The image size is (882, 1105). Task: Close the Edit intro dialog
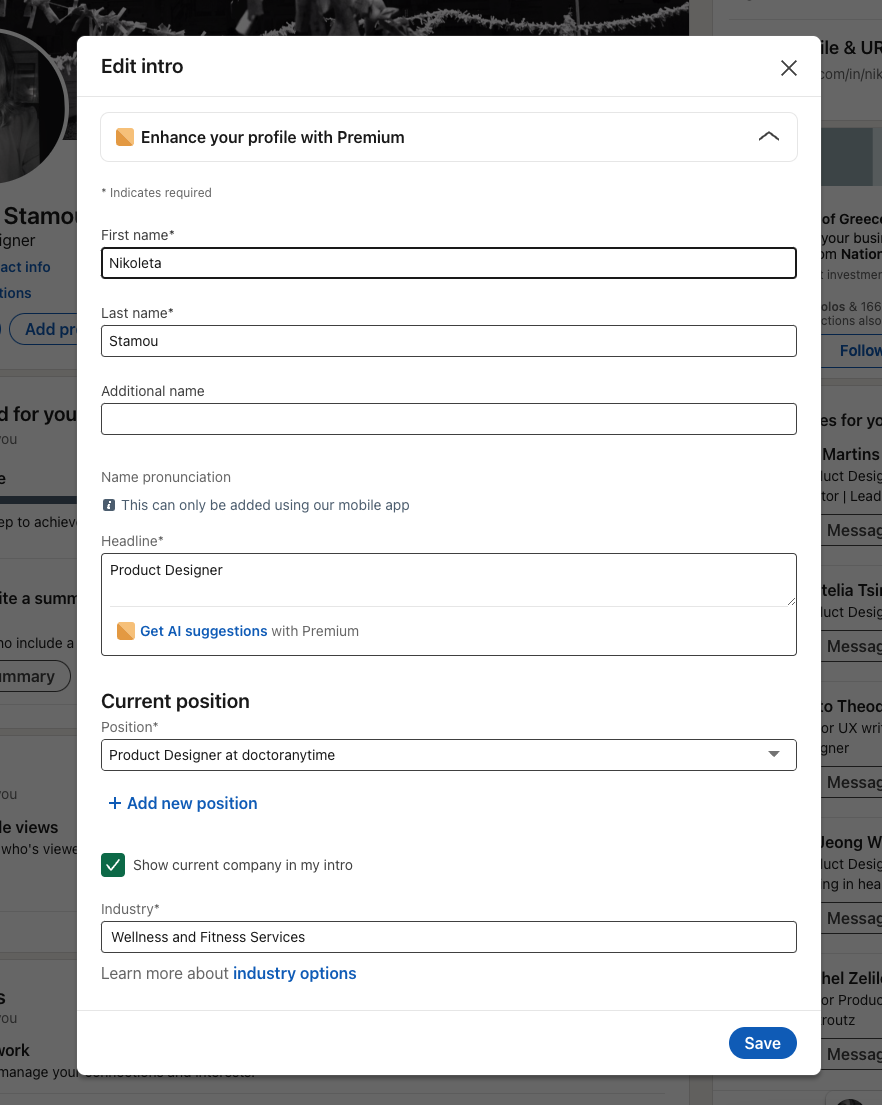[789, 67]
